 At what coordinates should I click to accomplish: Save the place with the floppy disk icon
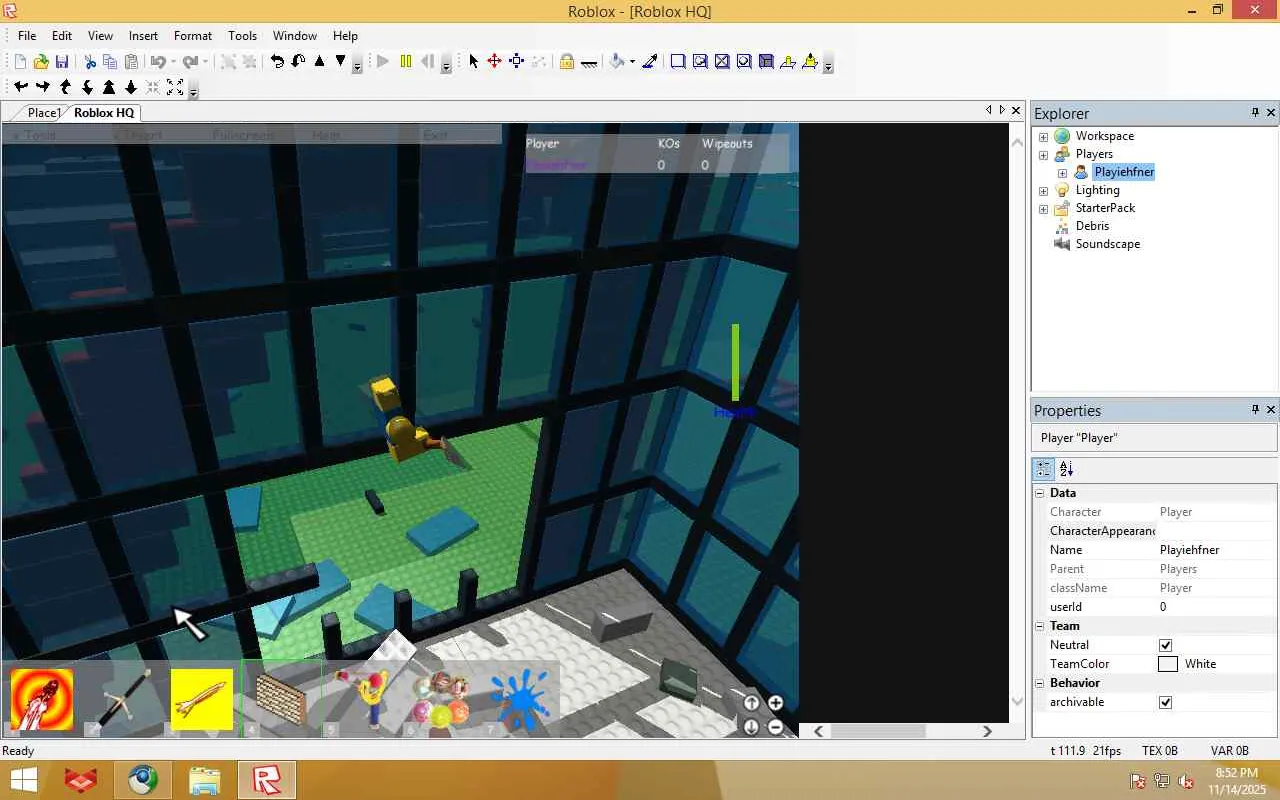[62, 62]
